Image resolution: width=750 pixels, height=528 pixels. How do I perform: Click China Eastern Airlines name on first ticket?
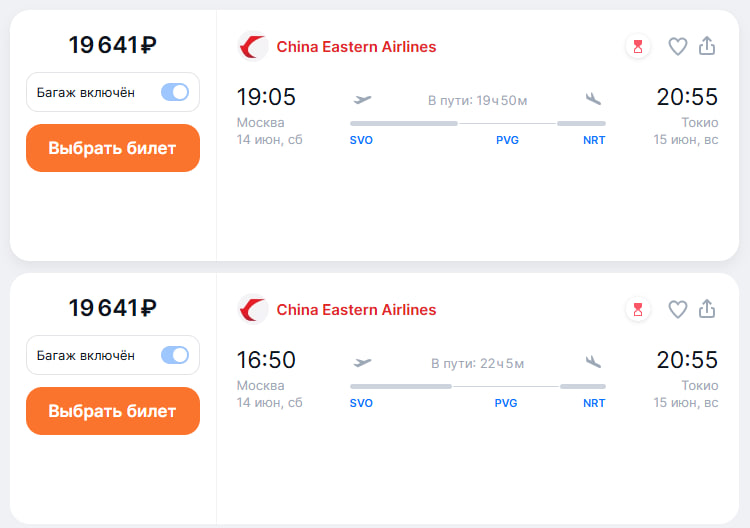(x=356, y=47)
